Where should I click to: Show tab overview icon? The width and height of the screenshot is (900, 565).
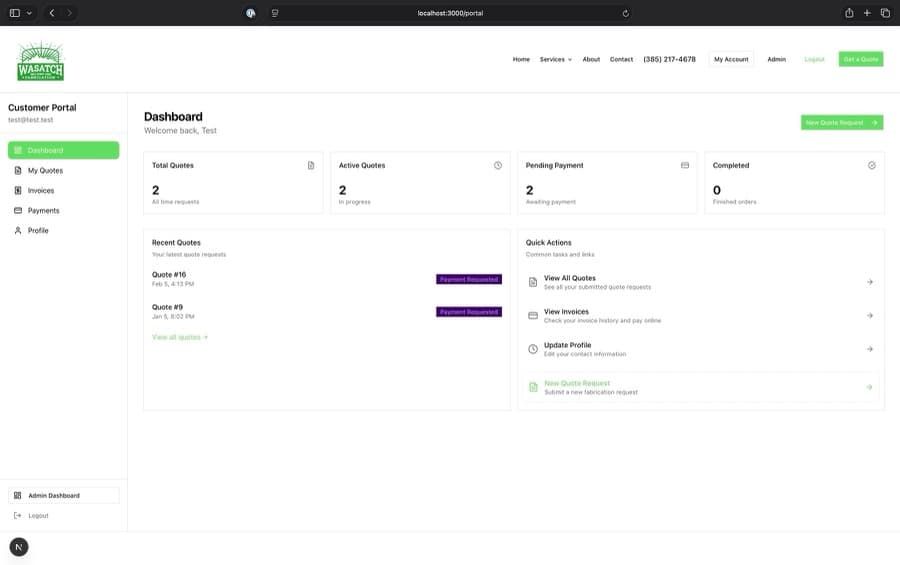coord(885,13)
